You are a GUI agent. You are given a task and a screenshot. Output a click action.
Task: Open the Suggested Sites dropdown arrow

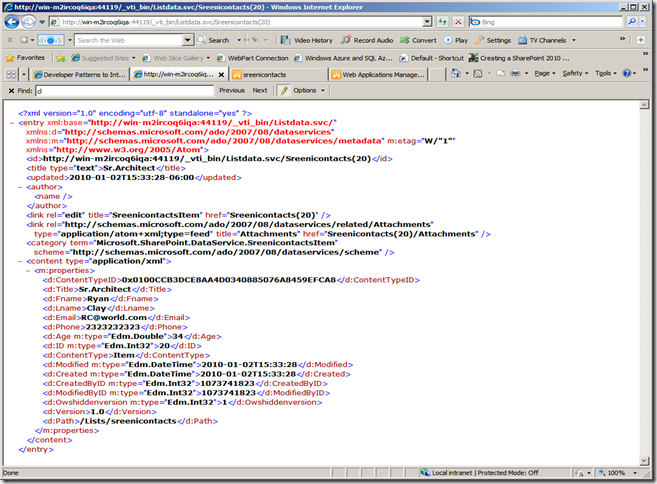(x=134, y=58)
